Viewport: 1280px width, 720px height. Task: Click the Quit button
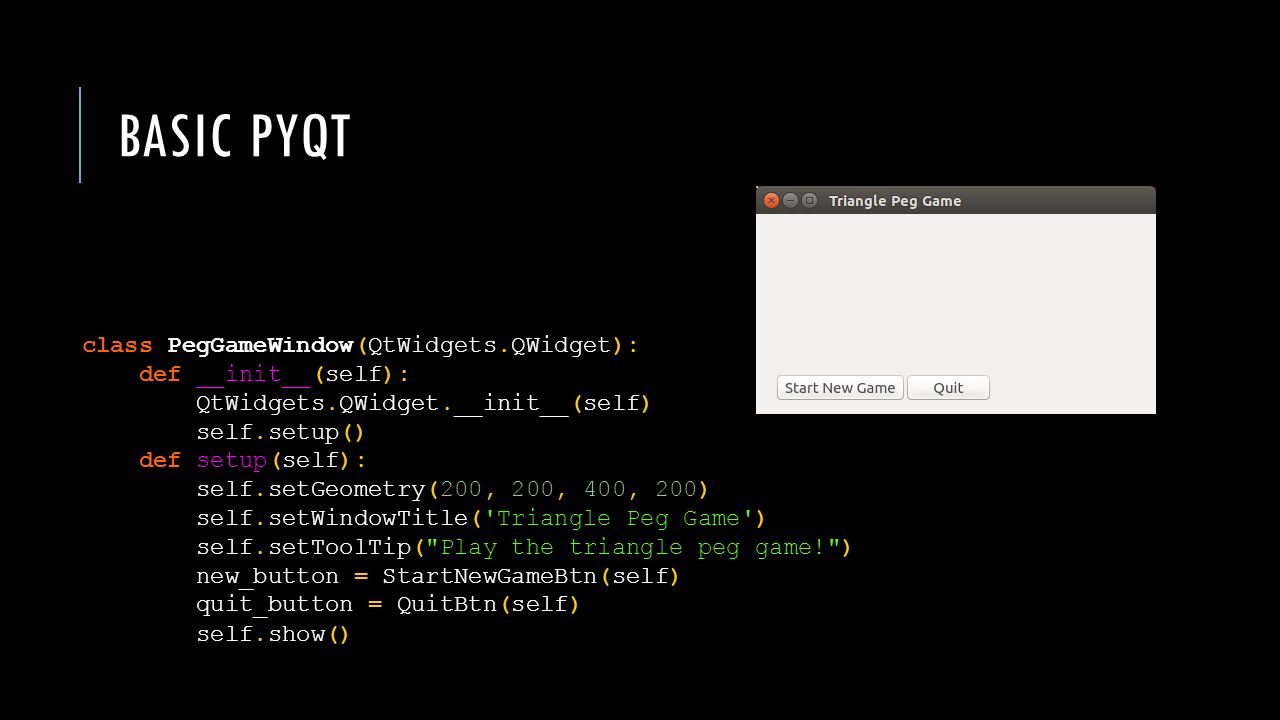point(948,388)
